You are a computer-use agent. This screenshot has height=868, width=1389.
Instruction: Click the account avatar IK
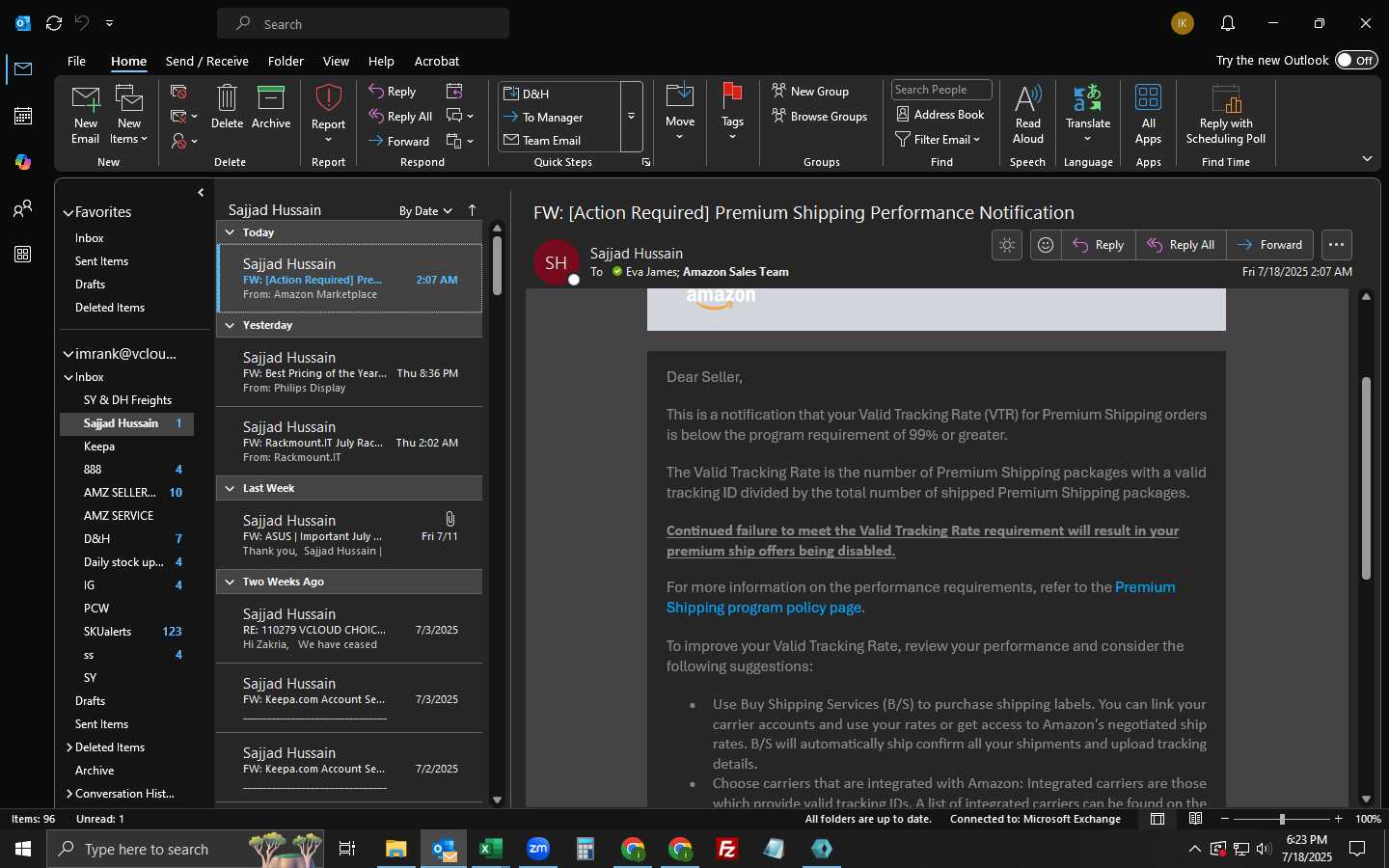(1183, 23)
